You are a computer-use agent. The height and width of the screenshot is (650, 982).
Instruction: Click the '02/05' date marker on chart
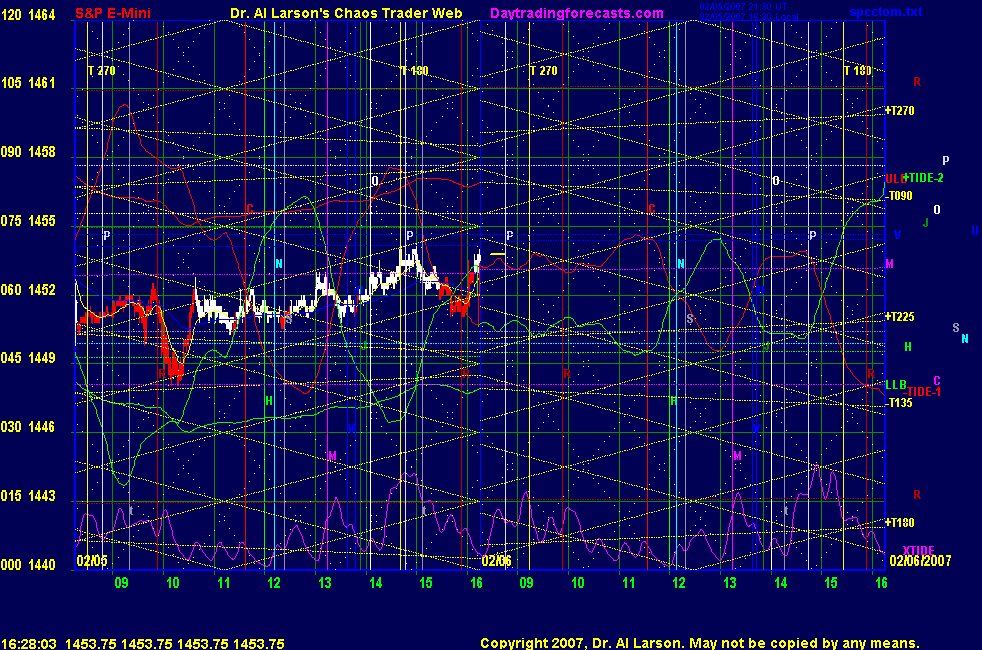pos(92,560)
